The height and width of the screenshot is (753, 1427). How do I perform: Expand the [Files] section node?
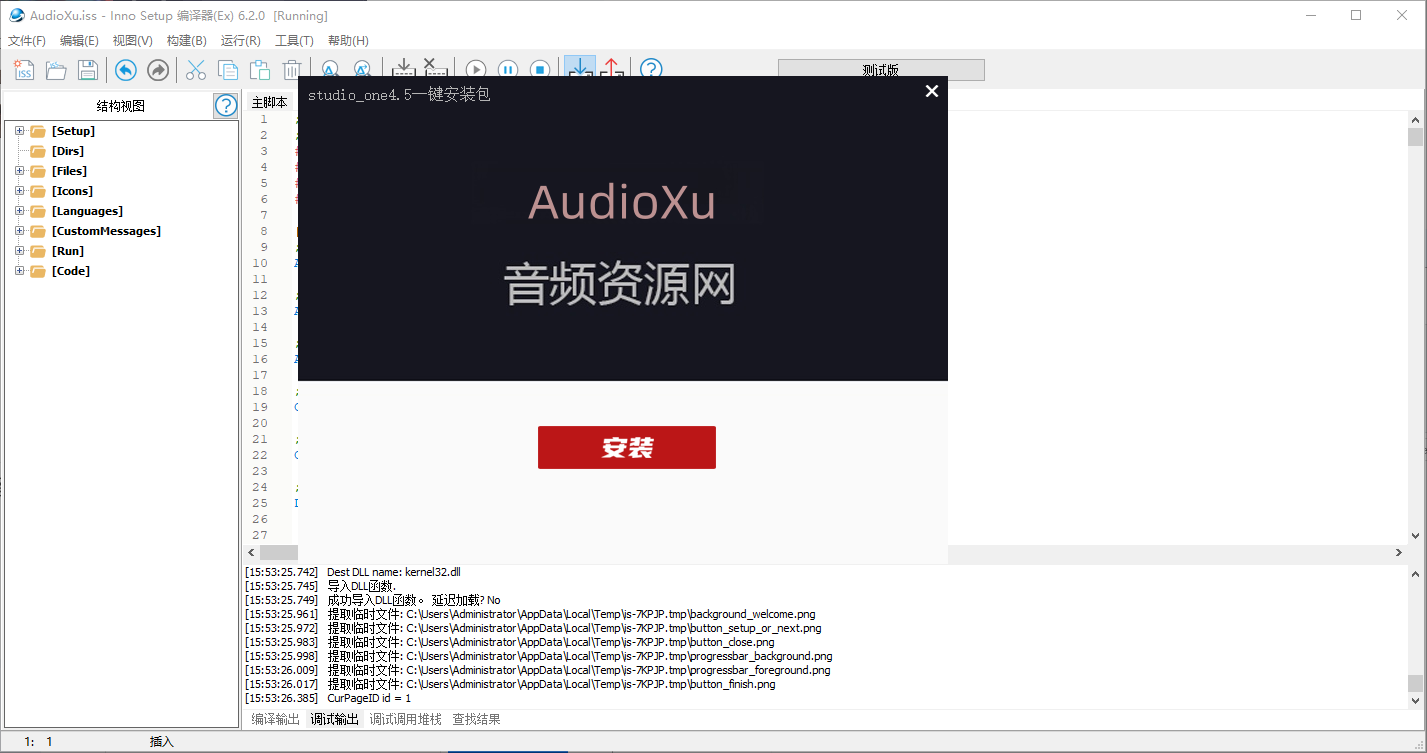pos(18,171)
